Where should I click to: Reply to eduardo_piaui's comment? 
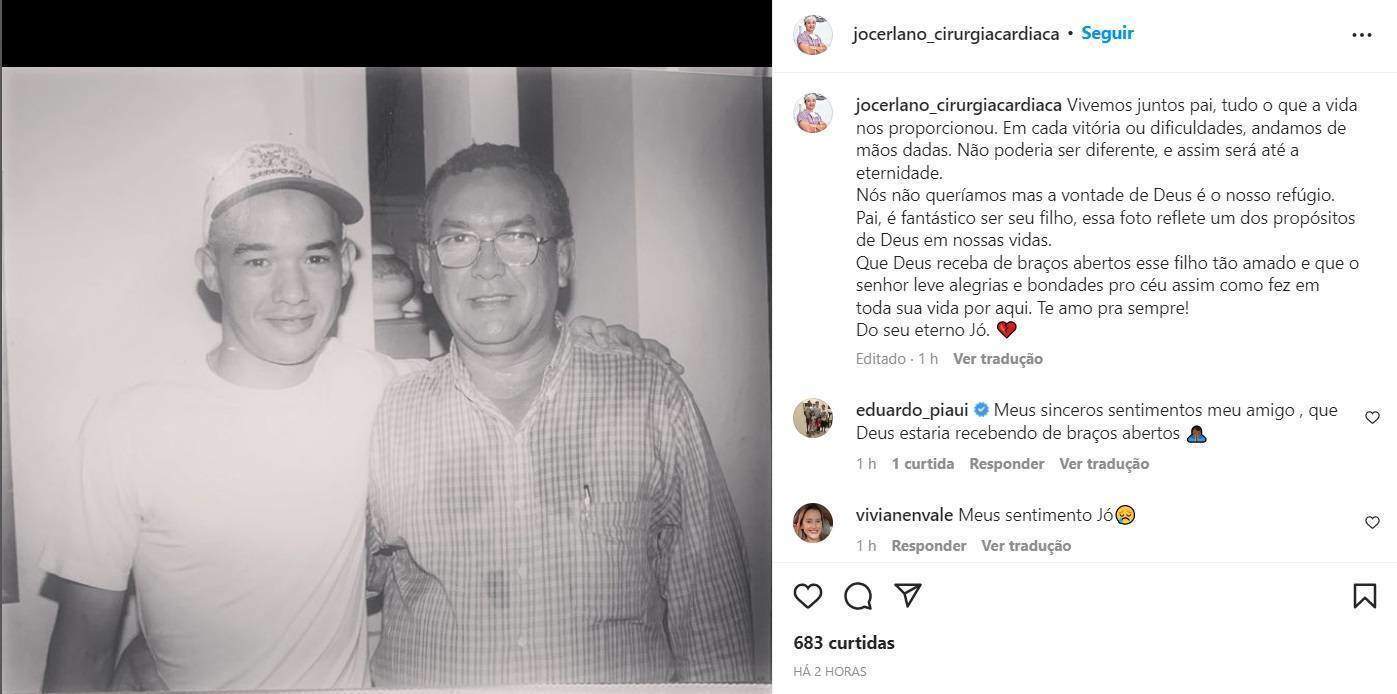click(x=1007, y=464)
